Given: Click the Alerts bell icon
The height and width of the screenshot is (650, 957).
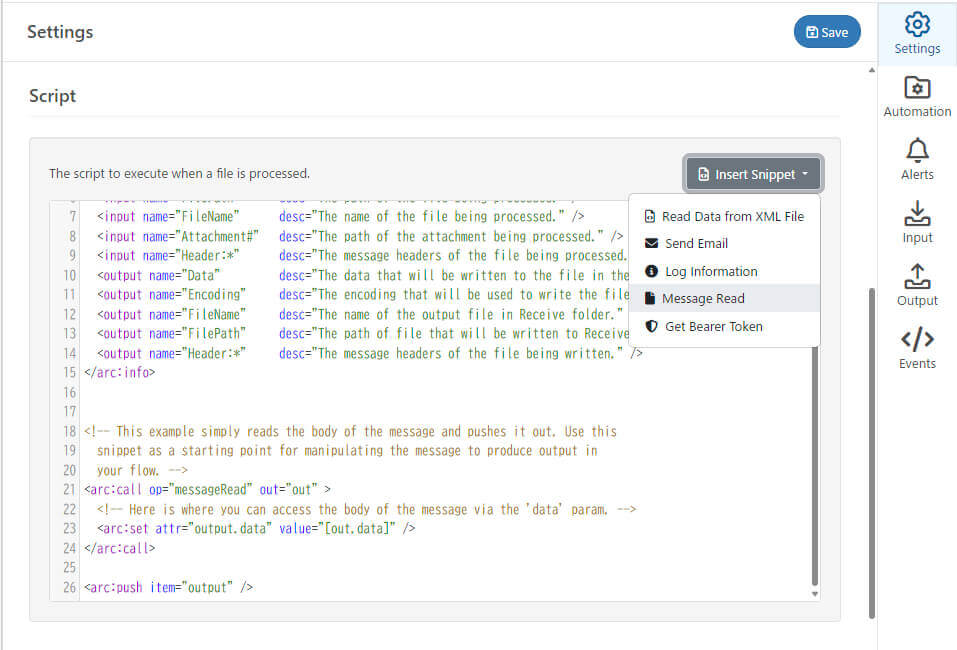Looking at the screenshot, I should click(917, 151).
